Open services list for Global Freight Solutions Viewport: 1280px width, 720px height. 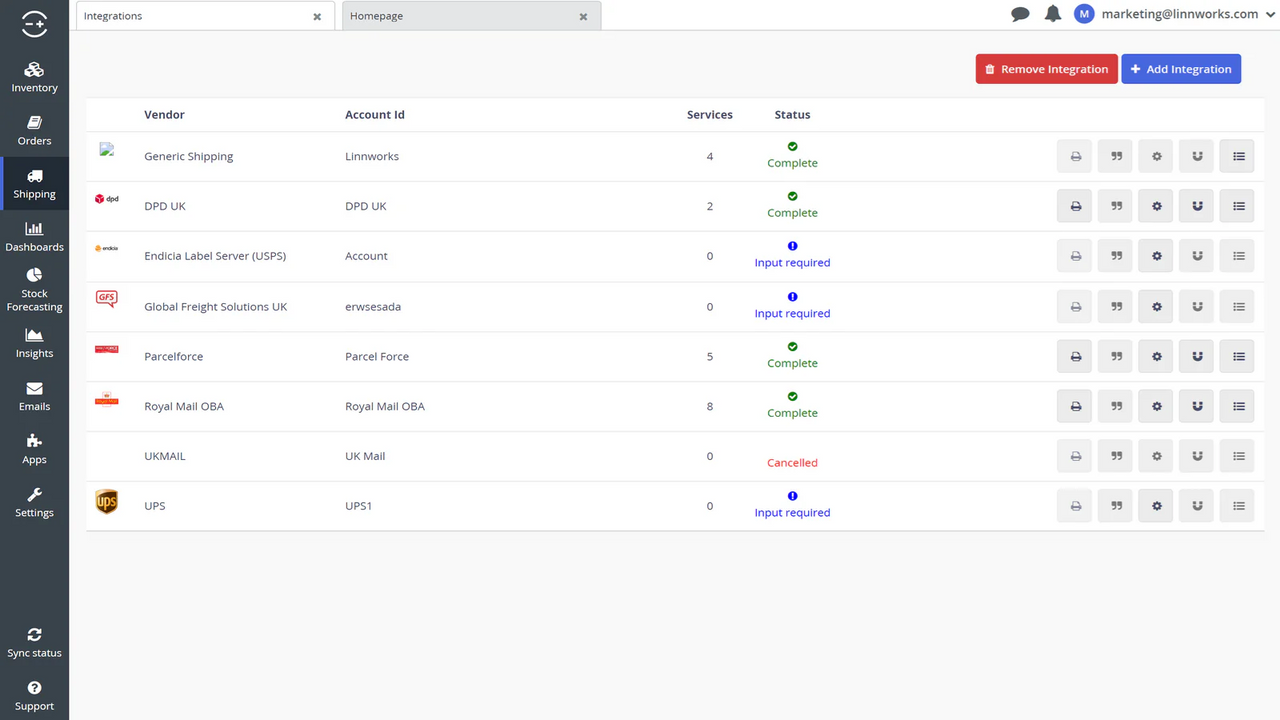[x=1238, y=306]
